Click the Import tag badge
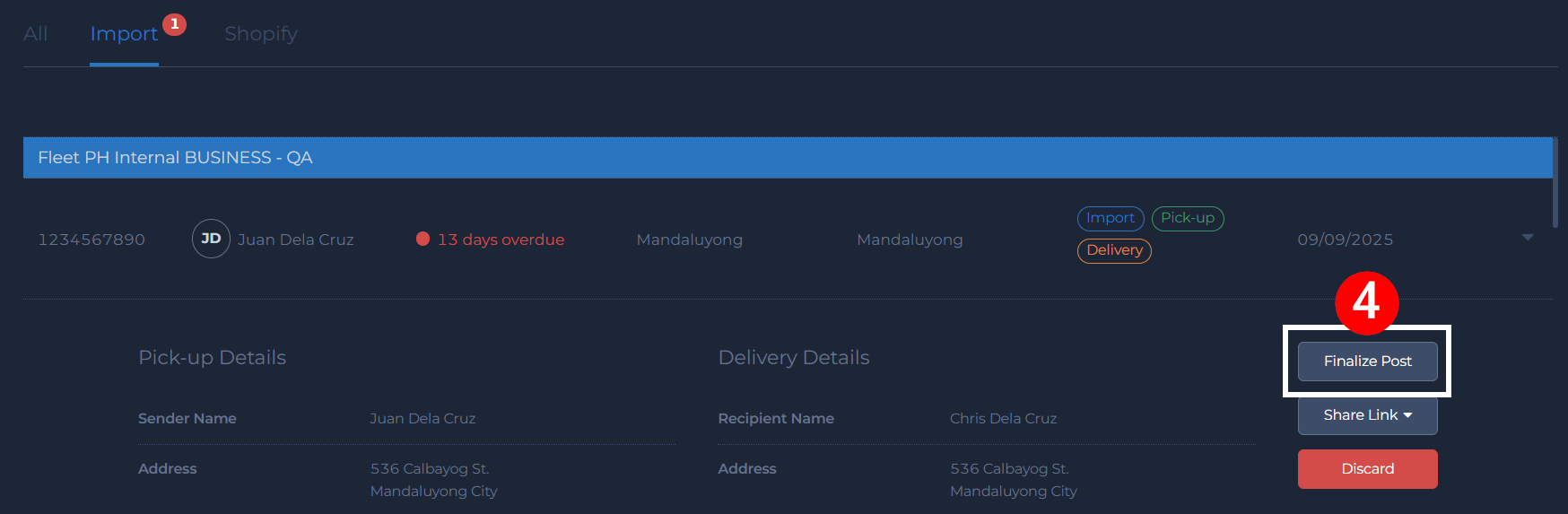Image resolution: width=1568 pixels, height=514 pixels. [1110, 218]
